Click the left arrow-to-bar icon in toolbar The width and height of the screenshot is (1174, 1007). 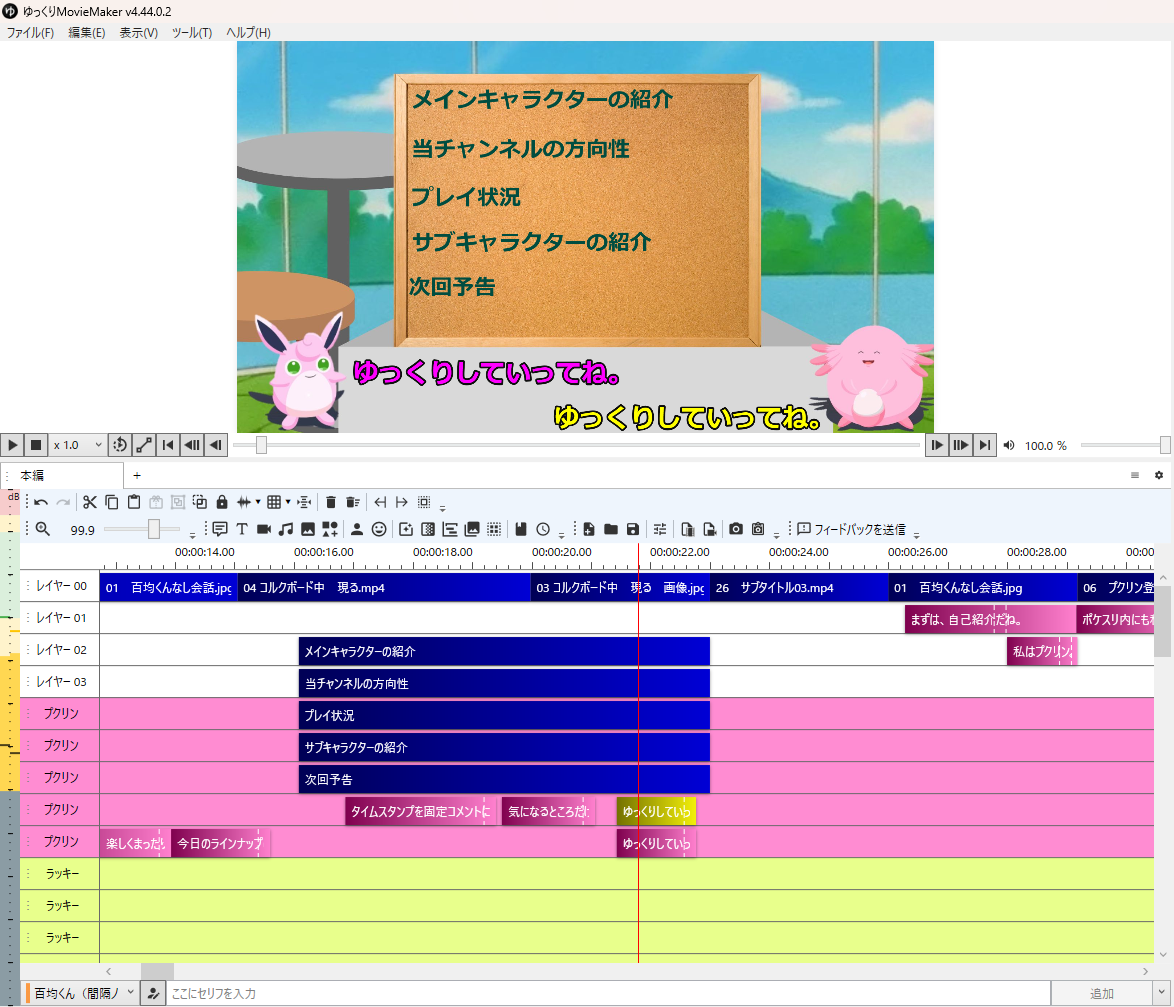coord(380,502)
